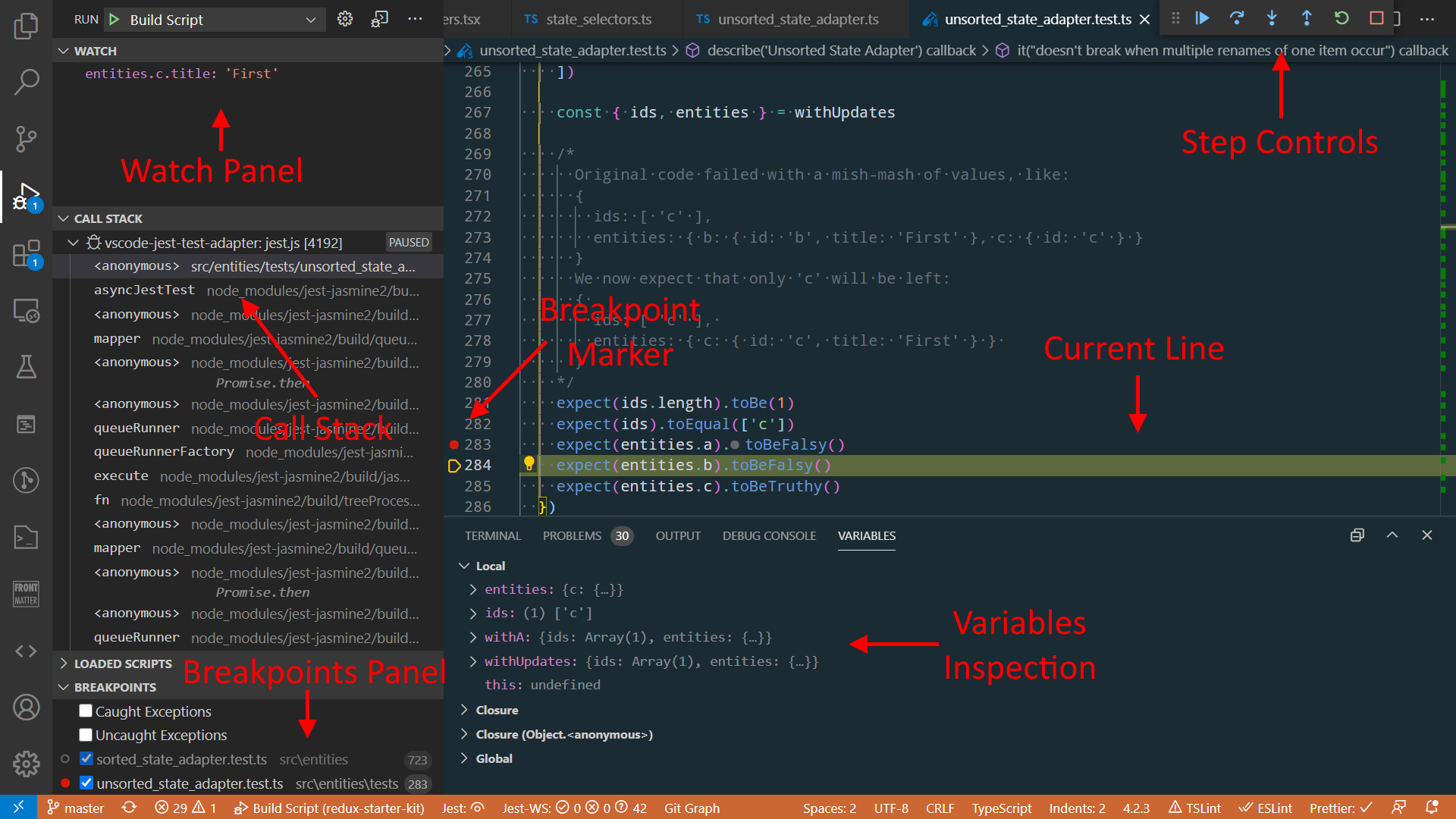Screen dimensions: 1456x819
Task: Click the lightbulb code action on line 284
Action: pos(529,463)
